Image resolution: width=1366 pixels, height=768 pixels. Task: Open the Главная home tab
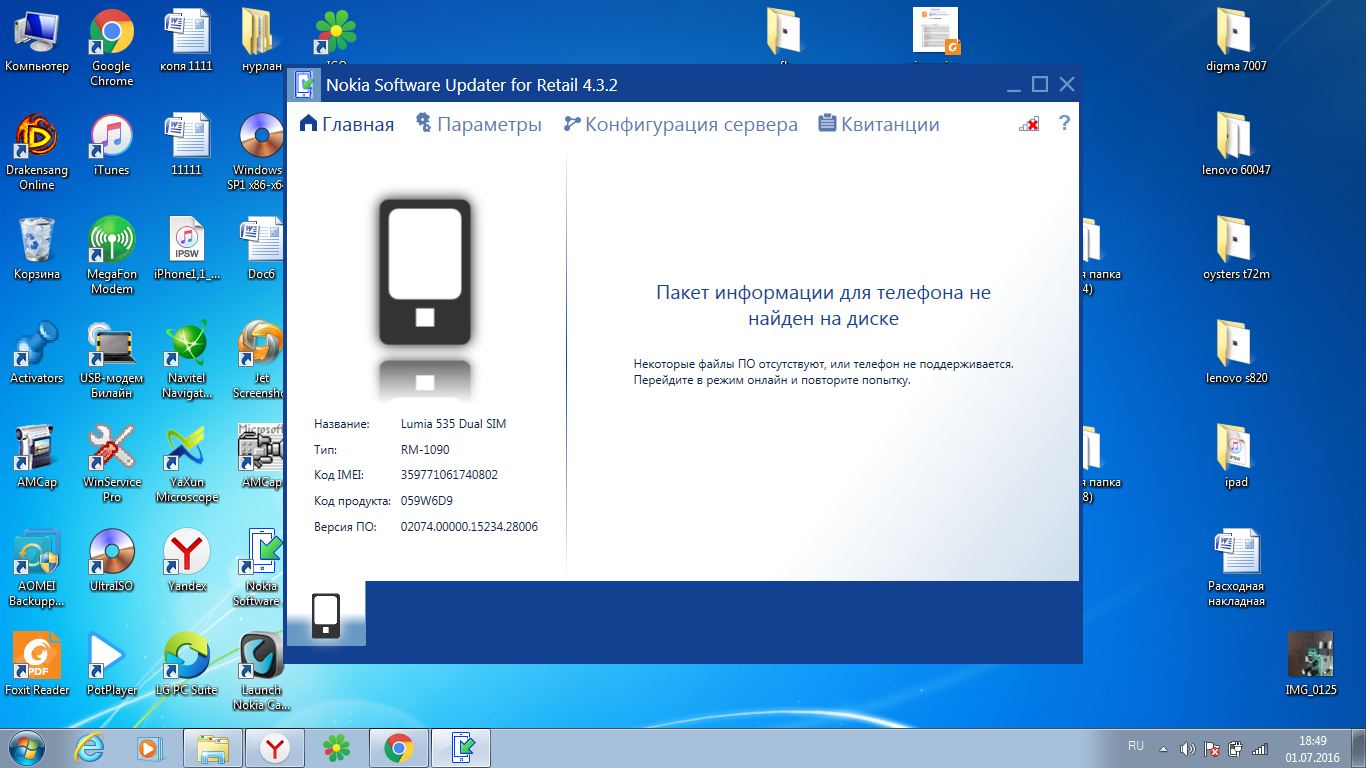tap(346, 125)
